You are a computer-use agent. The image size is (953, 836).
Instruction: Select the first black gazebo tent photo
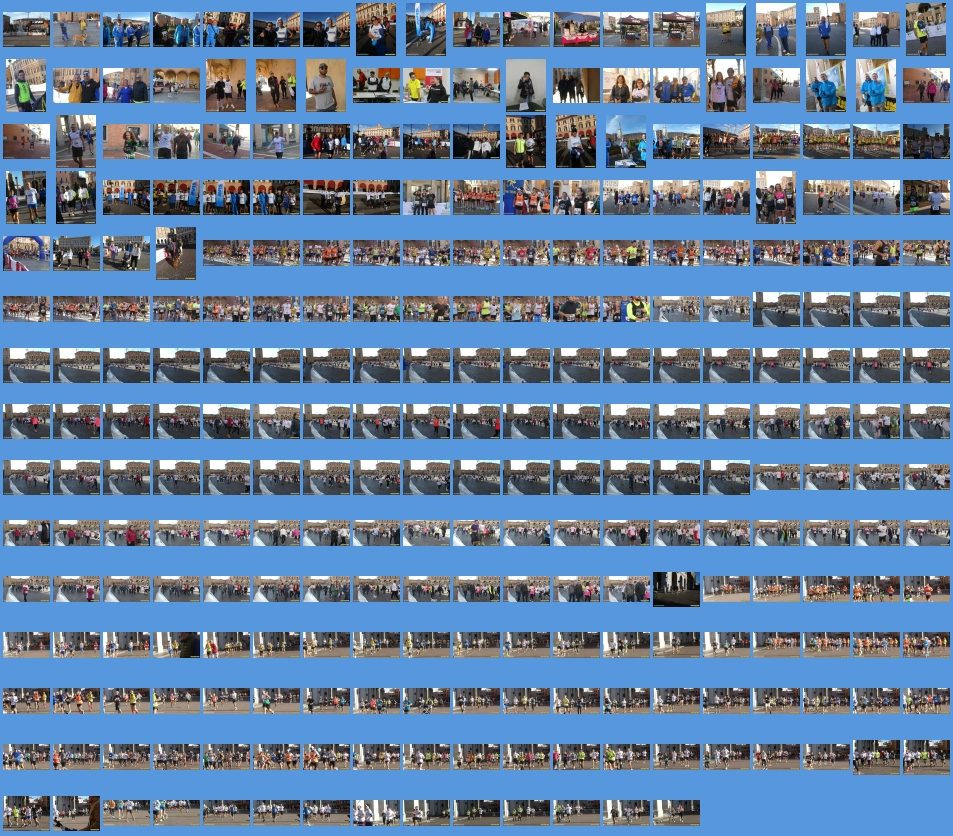click(x=626, y=30)
